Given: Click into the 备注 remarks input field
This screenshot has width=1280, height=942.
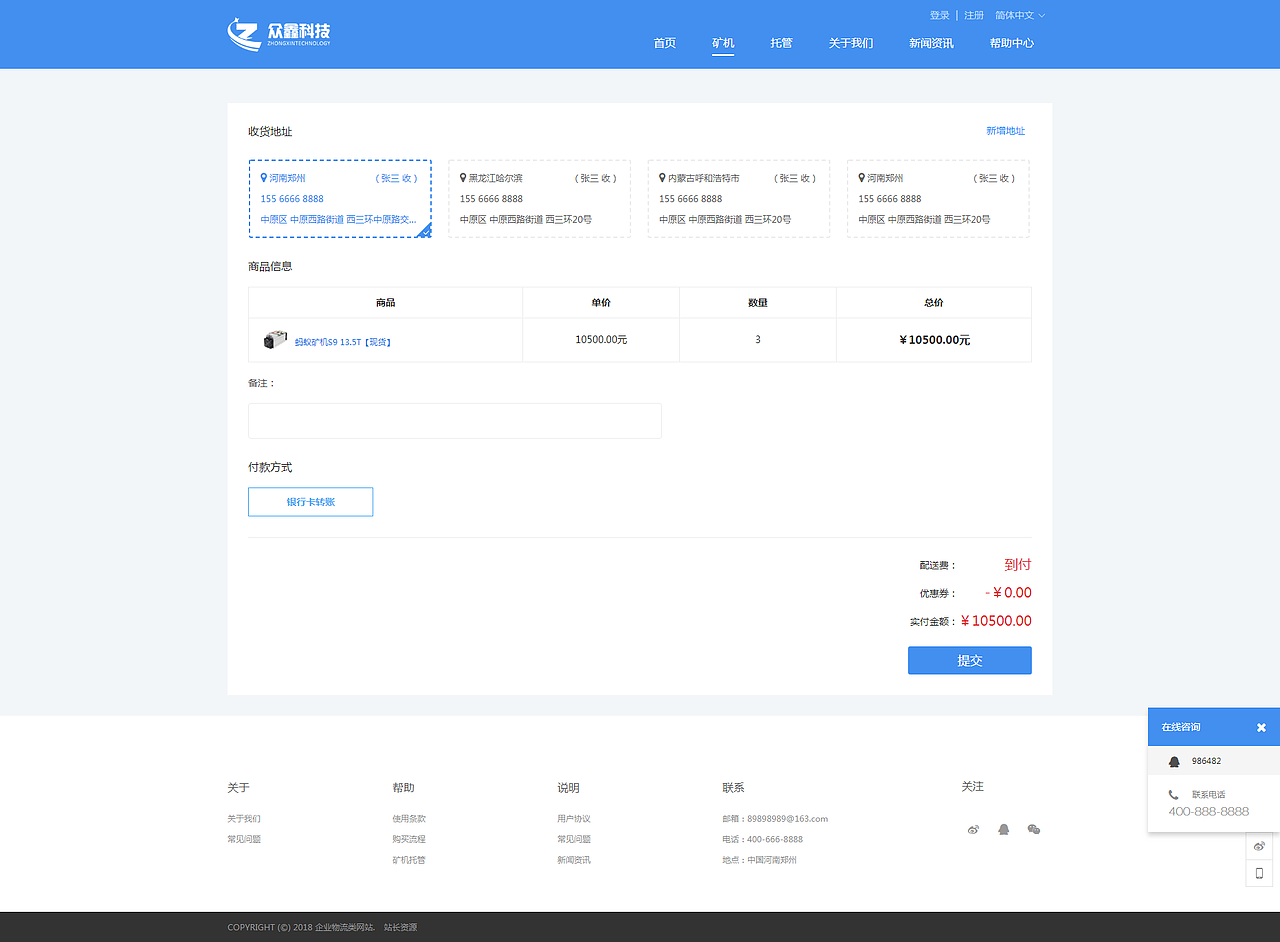Looking at the screenshot, I should pyautogui.click(x=455, y=420).
